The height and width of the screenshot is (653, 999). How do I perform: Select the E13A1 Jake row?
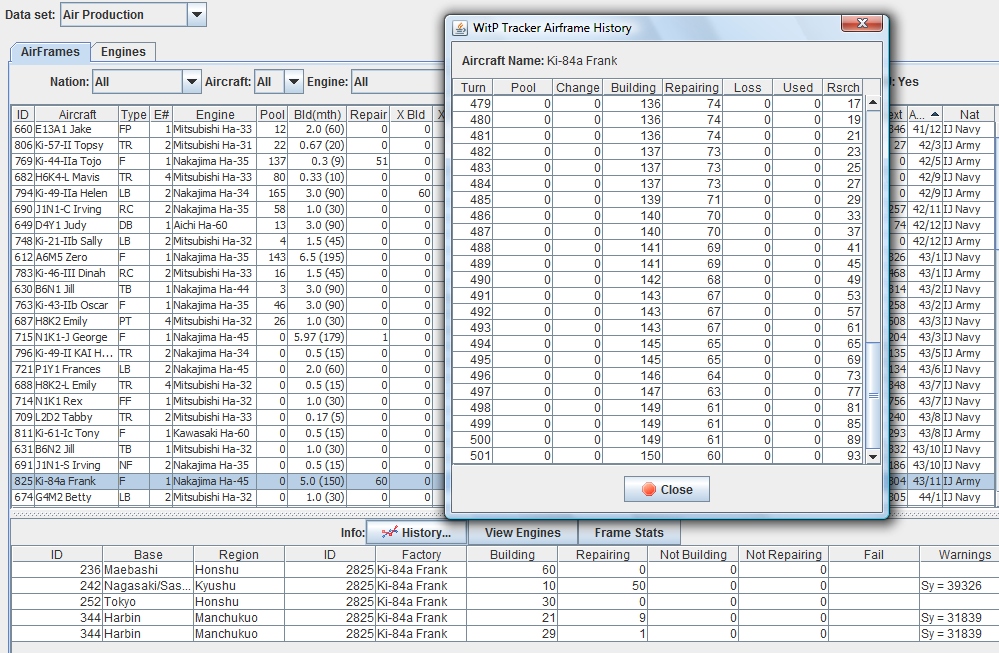pos(228,129)
